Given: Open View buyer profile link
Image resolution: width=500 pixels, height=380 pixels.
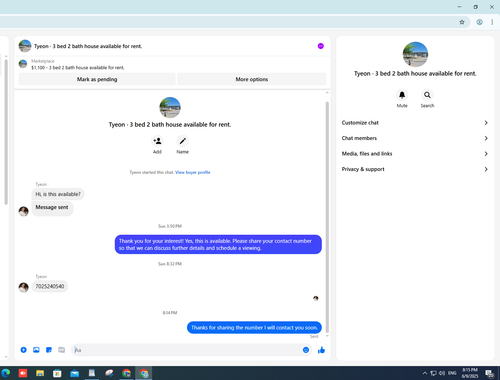Looking at the screenshot, I should tap(193, 172).
